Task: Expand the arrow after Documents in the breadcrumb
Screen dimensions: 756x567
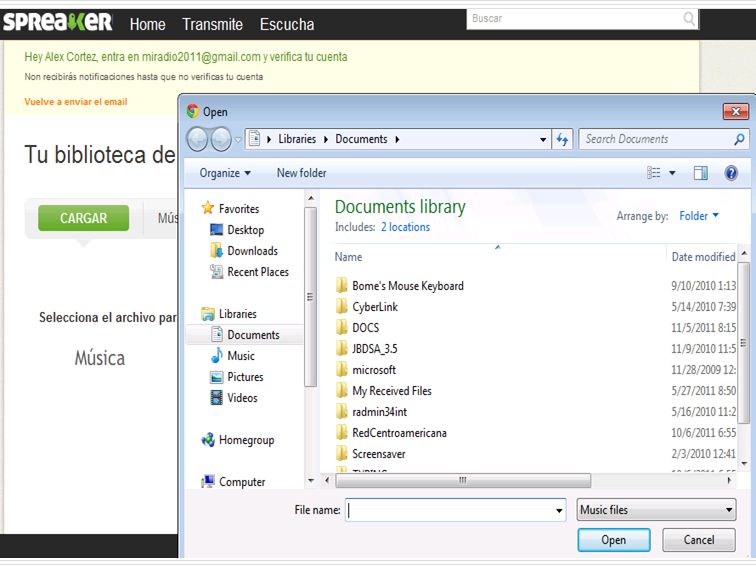Action: click(x=397, y=139)
